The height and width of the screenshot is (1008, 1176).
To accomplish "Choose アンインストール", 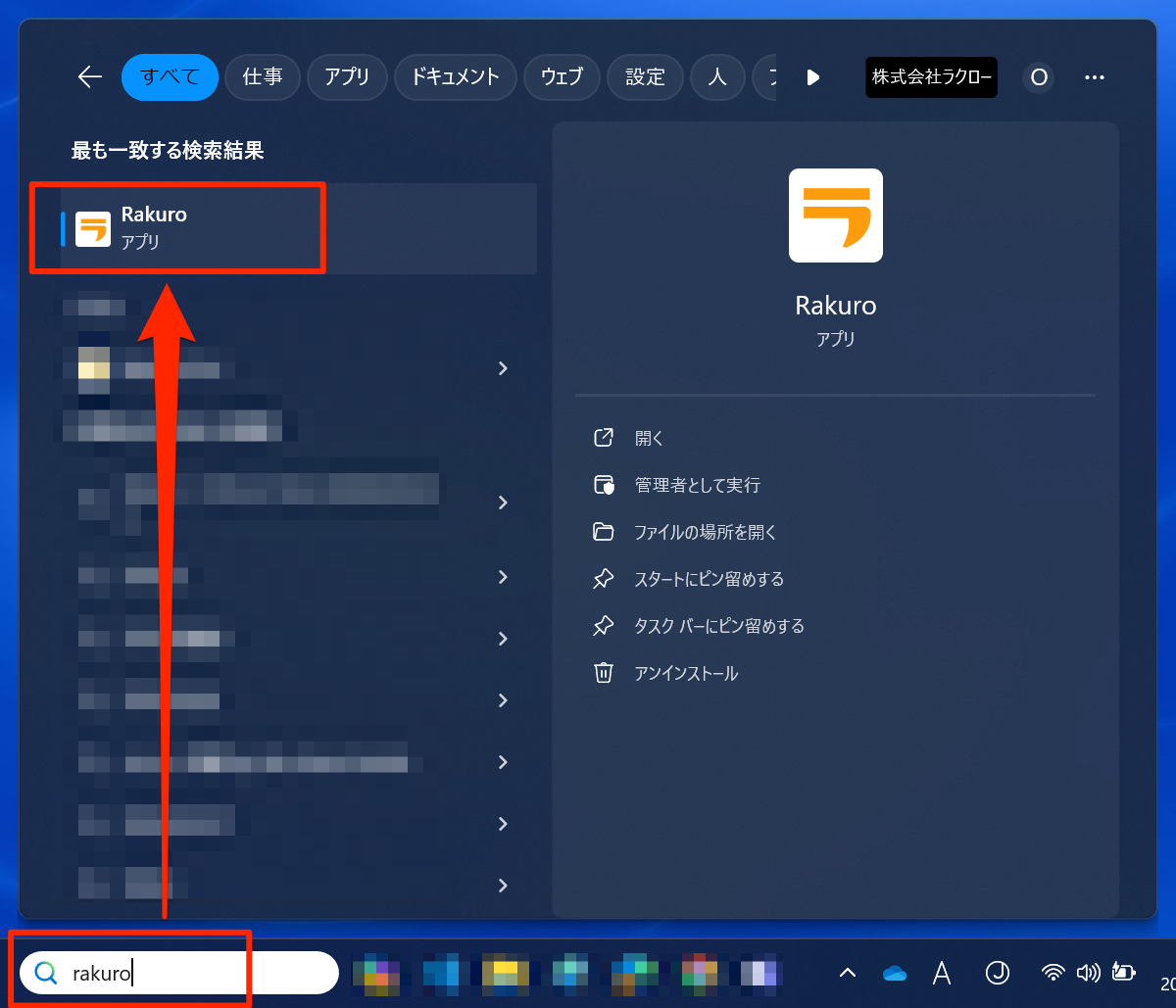I will pyautogui.click(x=686, y=673).
